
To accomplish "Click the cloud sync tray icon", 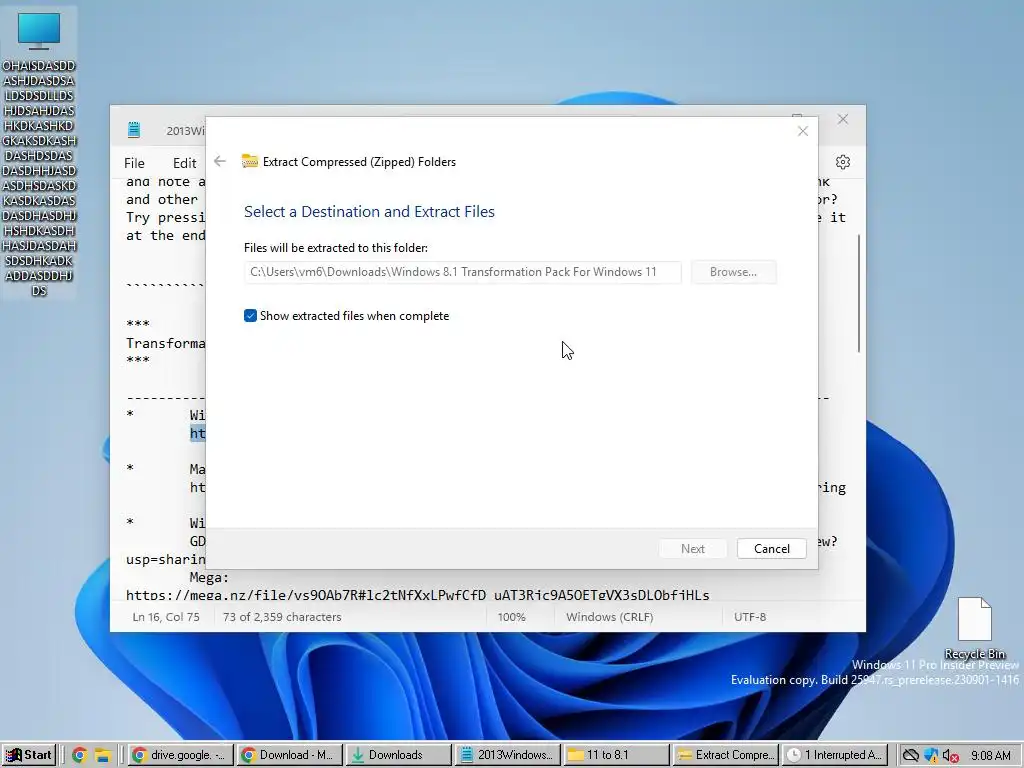I will (x=910, y=756).
